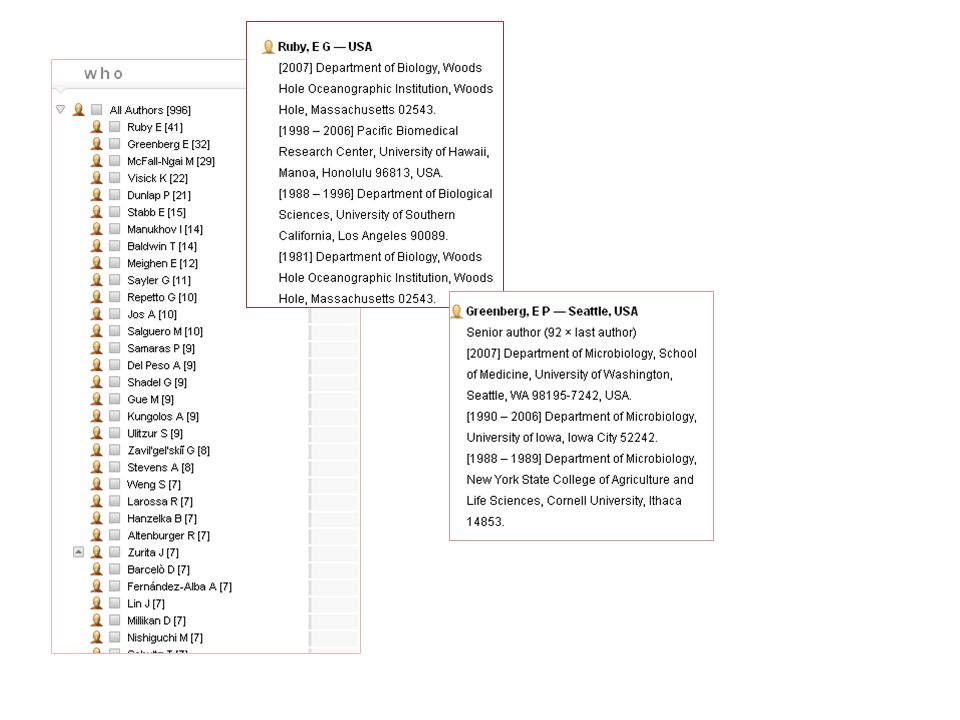
Task: Click 'Senior author (92 × last author)' text
Action: tap(551, 332)
